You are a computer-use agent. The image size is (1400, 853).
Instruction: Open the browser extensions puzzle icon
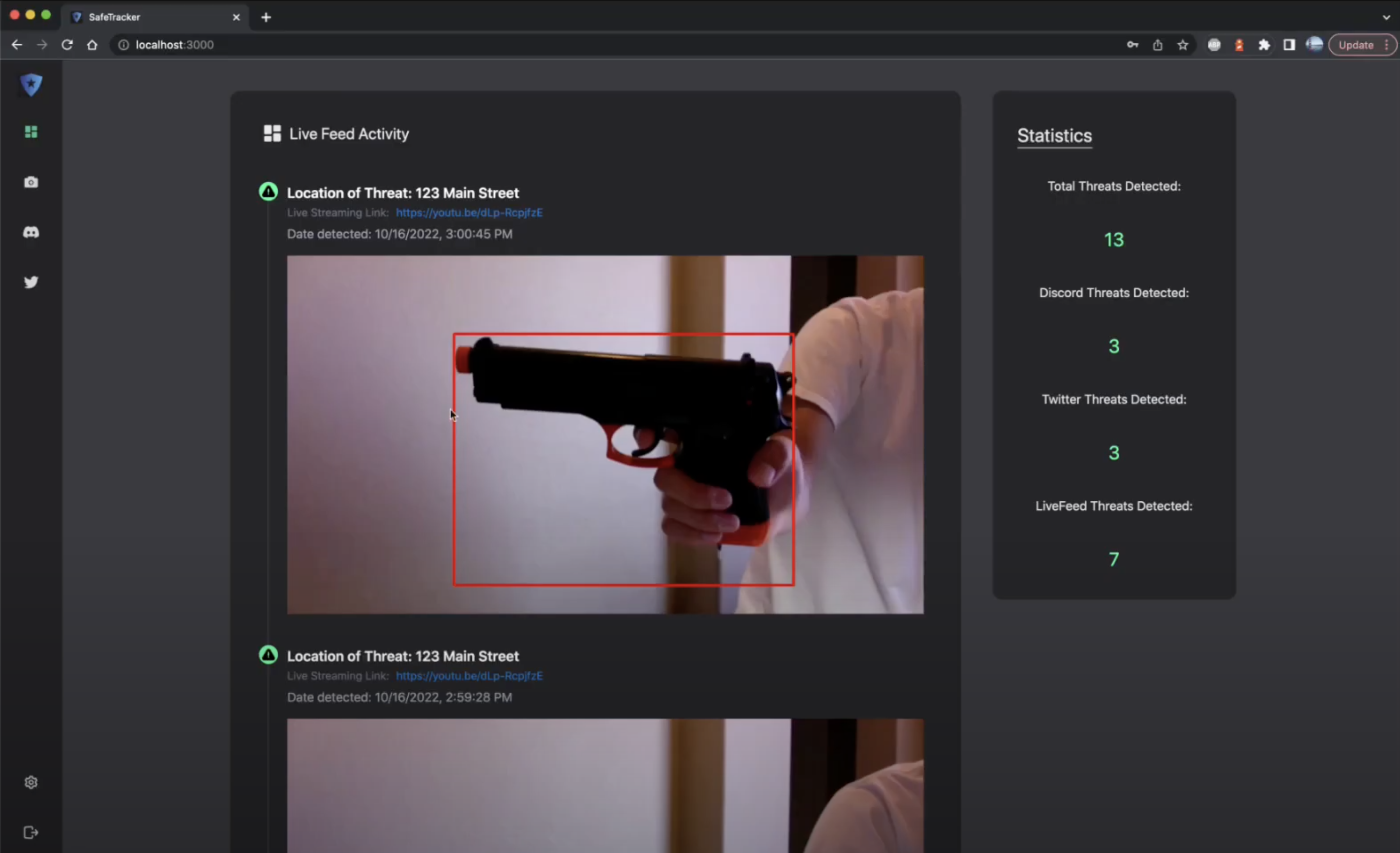point(1264,45)
